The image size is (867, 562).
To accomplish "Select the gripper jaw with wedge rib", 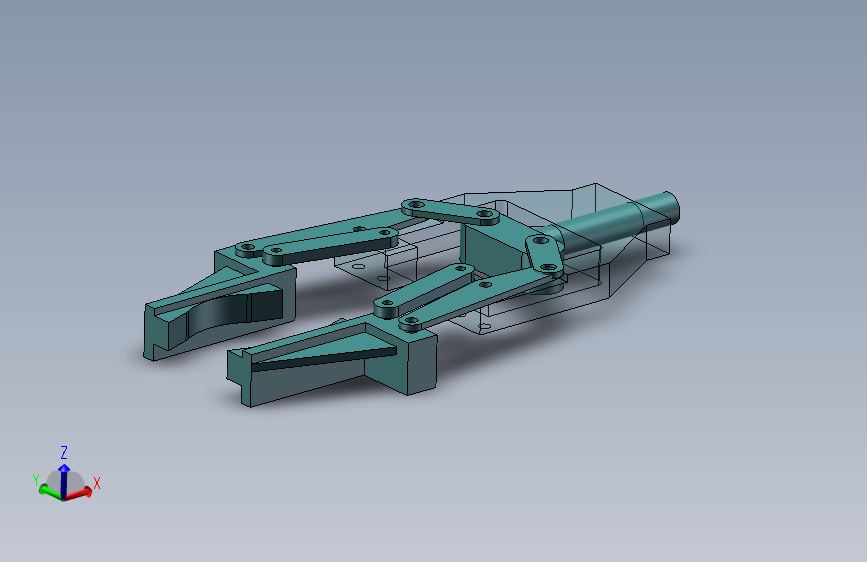I will [332, 361].
